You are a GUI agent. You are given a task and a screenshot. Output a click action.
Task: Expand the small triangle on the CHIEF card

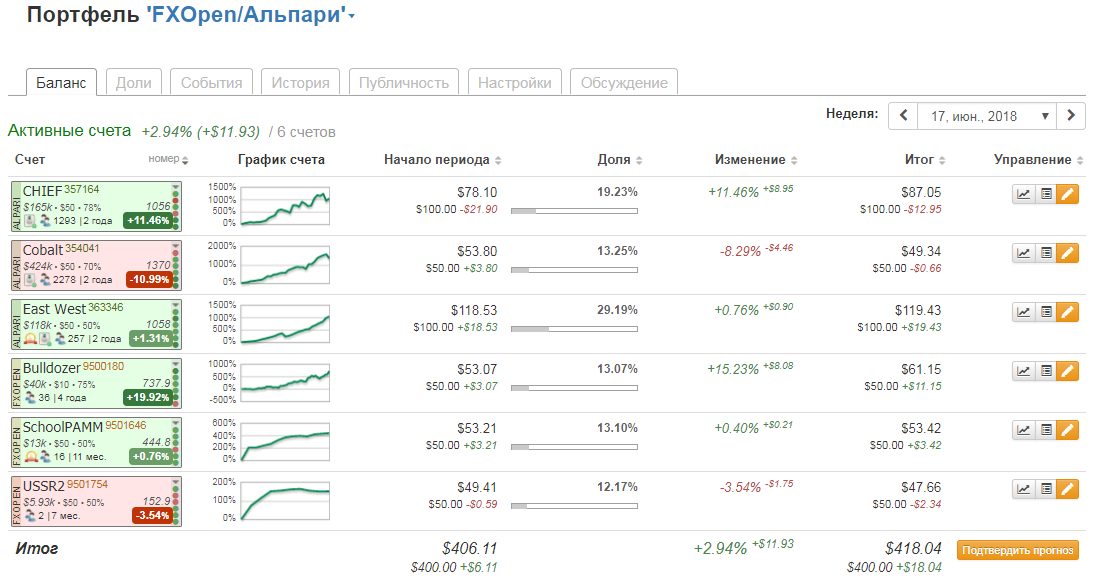tap(176, 187)
